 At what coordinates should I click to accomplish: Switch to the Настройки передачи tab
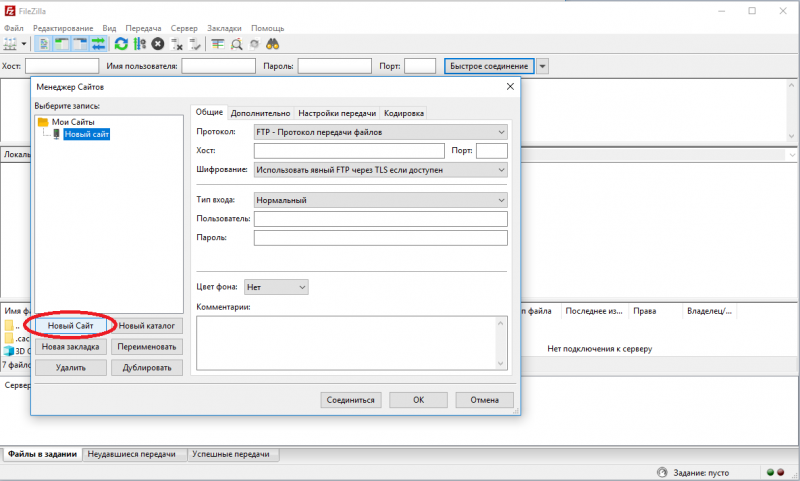[337, 113]
